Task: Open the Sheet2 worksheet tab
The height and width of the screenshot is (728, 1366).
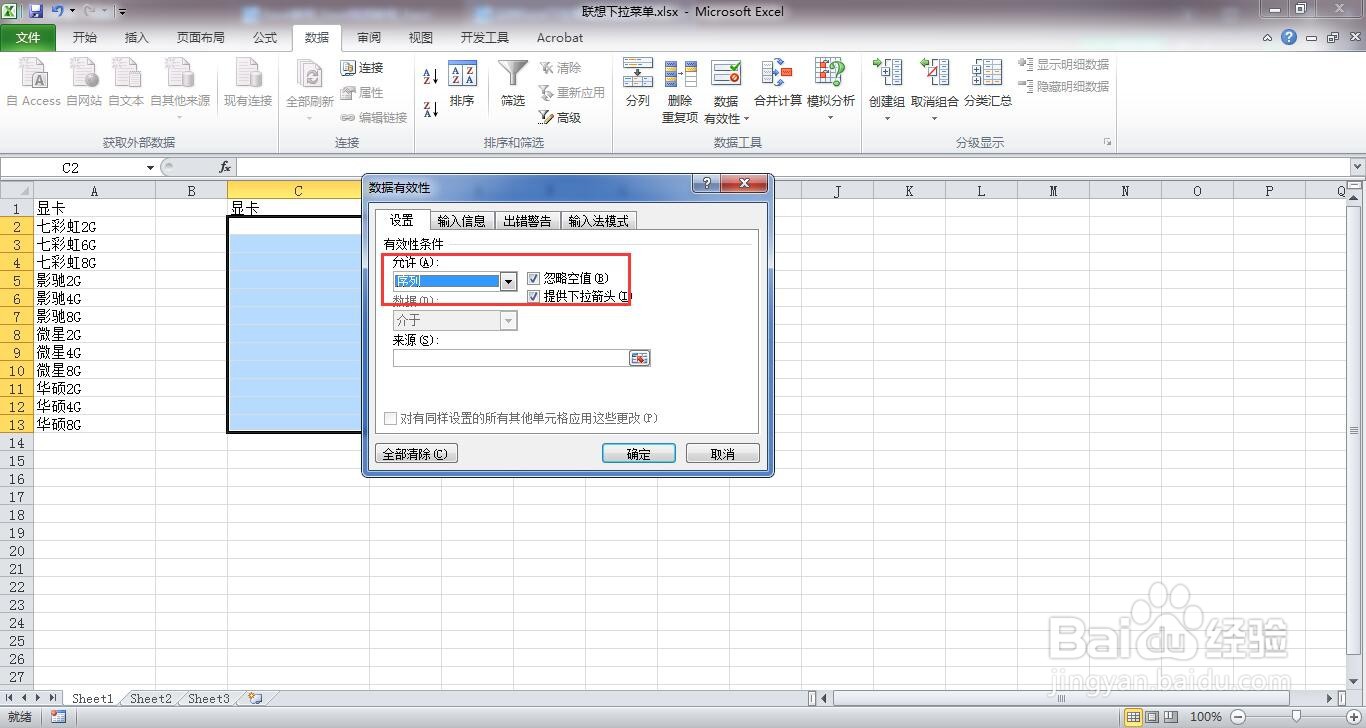Action: pyautogui.click(x=151, y=699)
